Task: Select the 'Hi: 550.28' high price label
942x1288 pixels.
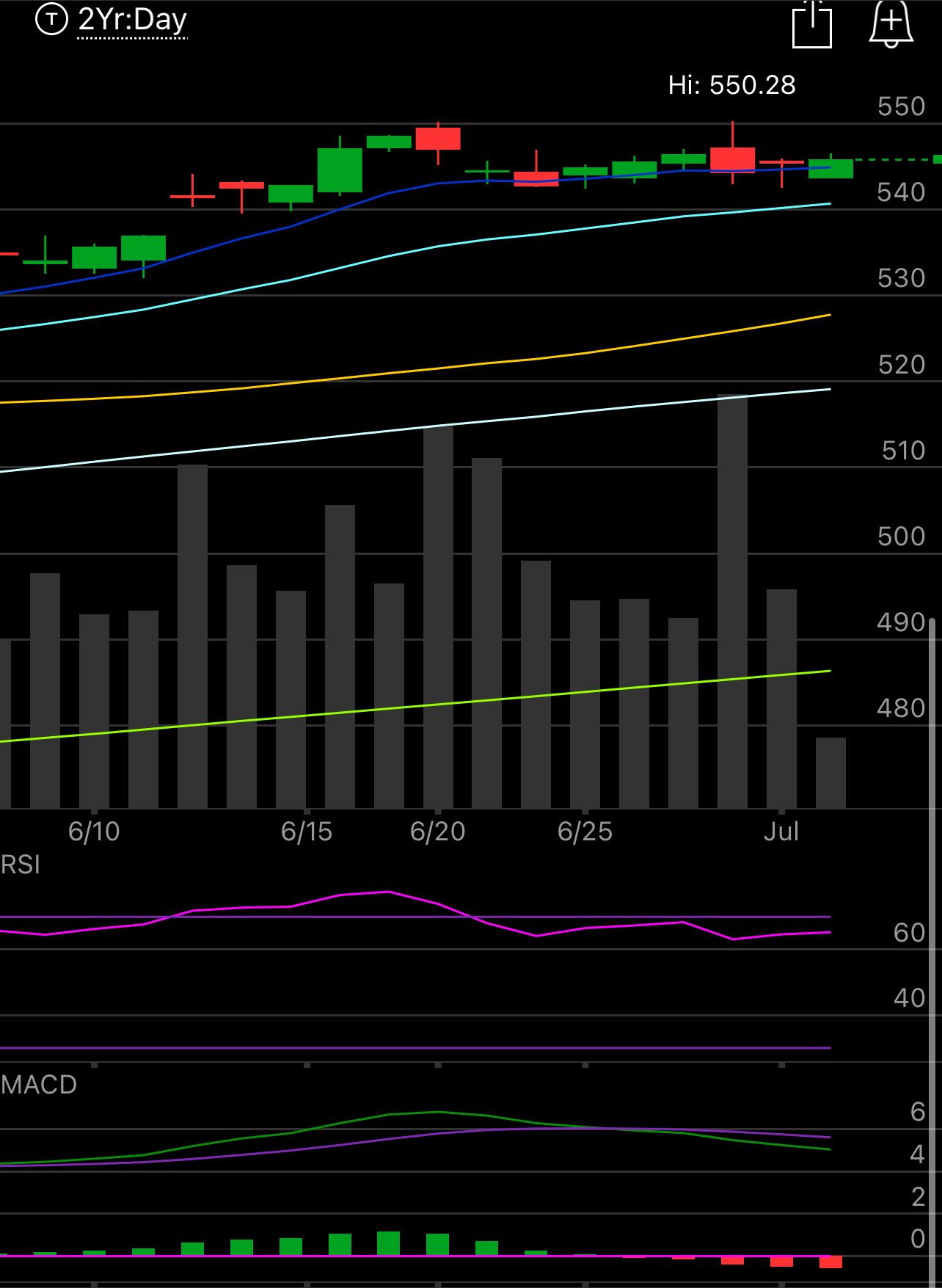Action: 731,85
